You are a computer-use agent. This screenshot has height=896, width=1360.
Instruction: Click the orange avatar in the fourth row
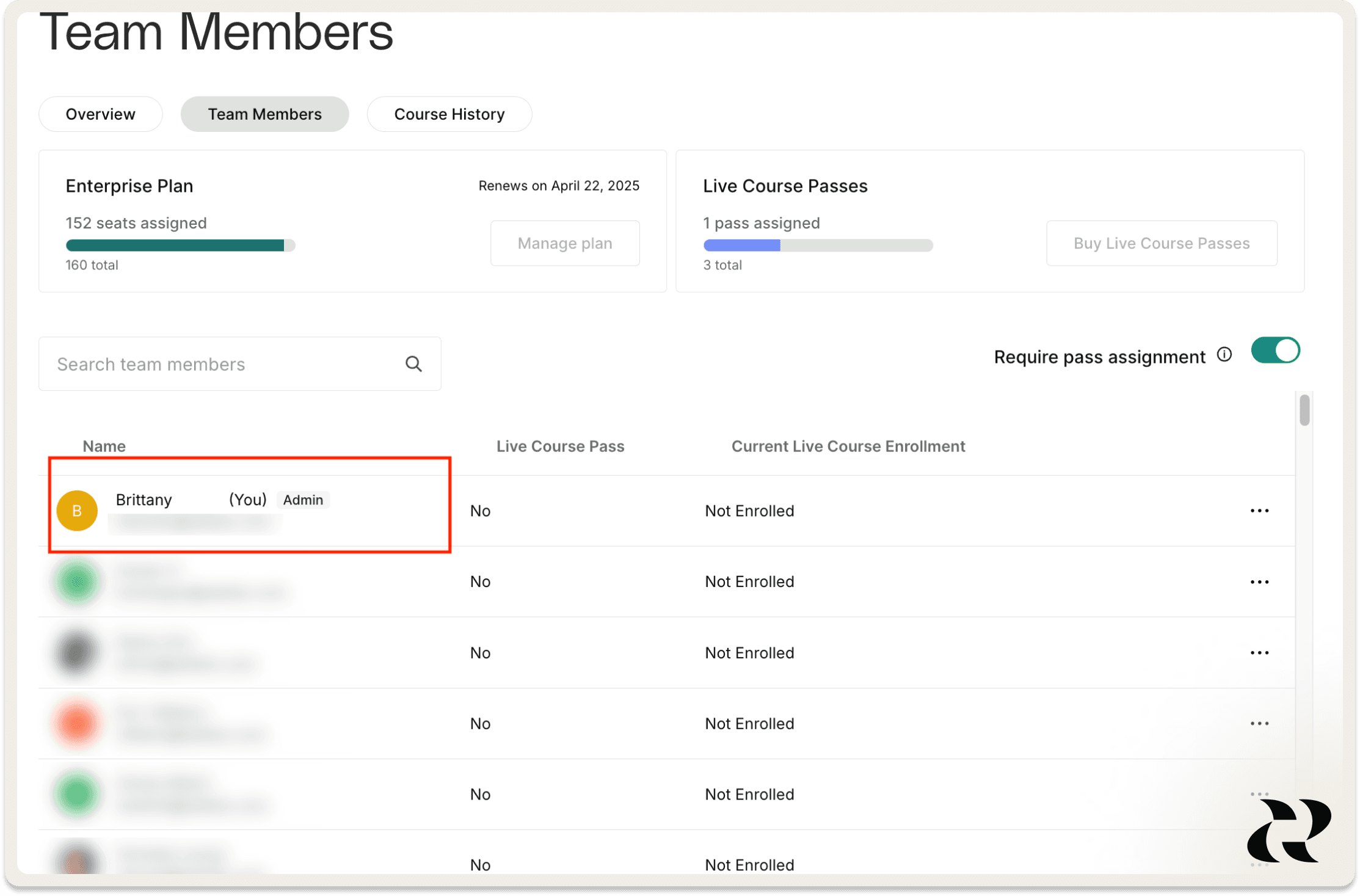click(77, 723)
